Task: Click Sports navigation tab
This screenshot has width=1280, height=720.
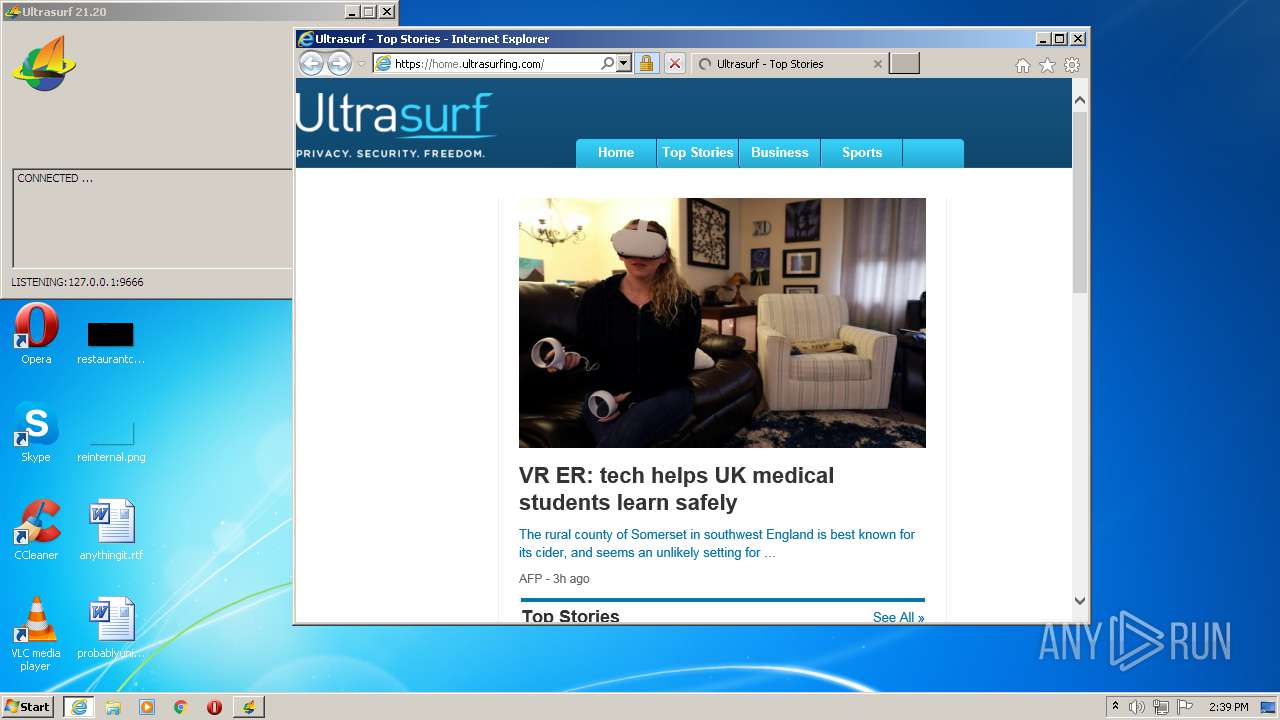Action: (x=862, y=153)
